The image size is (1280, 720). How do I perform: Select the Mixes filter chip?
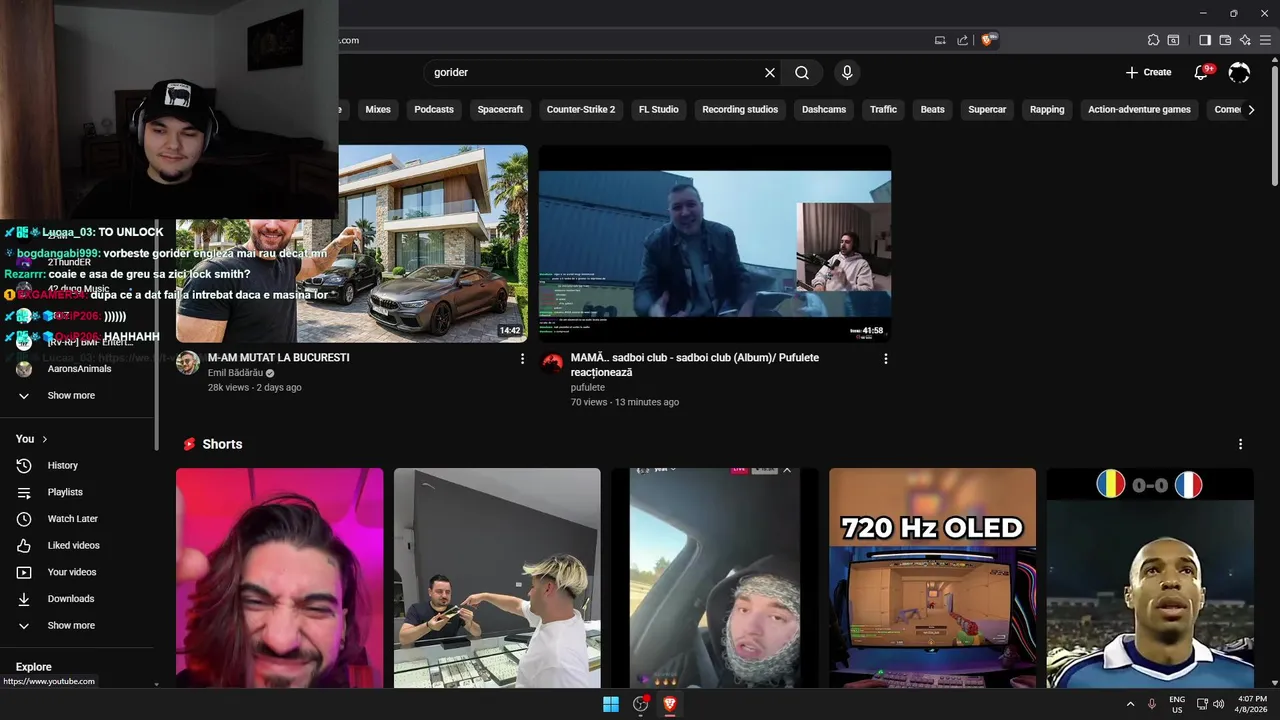(378, 109)
